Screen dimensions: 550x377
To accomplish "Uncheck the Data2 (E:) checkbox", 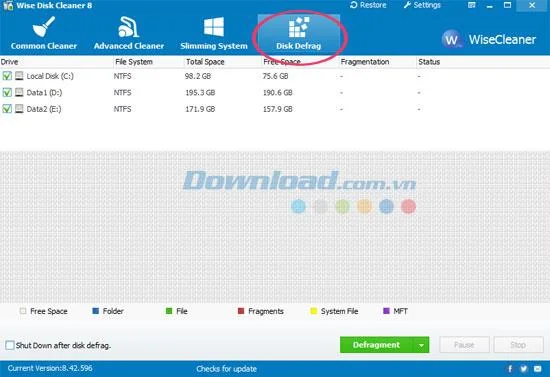I will [x=7, y=109].
